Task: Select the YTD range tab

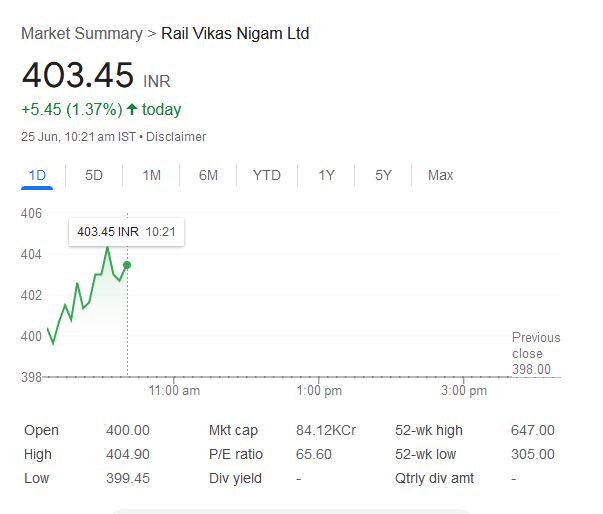Action: pyautogui.click(x=266, y=175)
